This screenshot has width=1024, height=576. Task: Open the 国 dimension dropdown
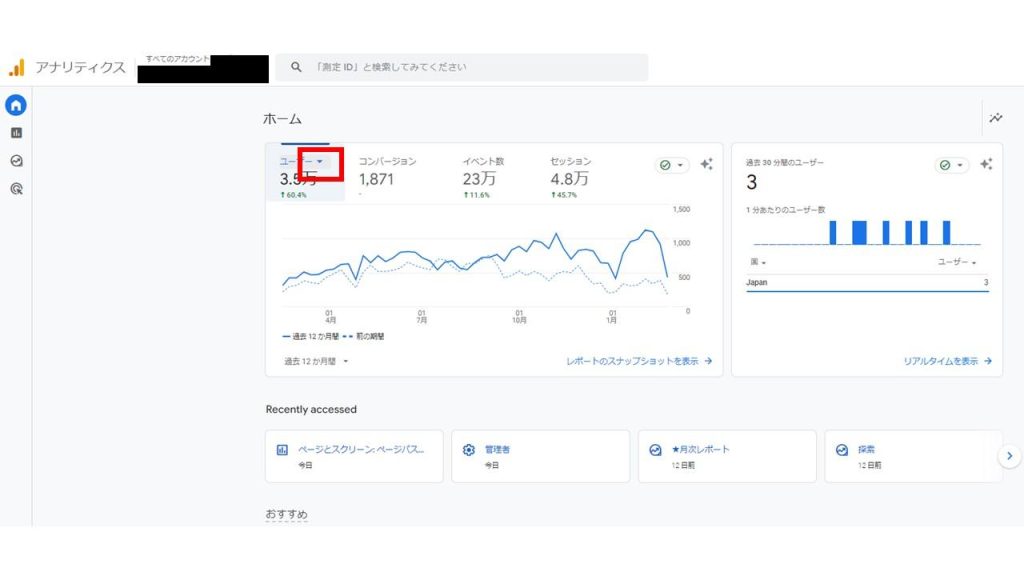(x=758, y=262)
